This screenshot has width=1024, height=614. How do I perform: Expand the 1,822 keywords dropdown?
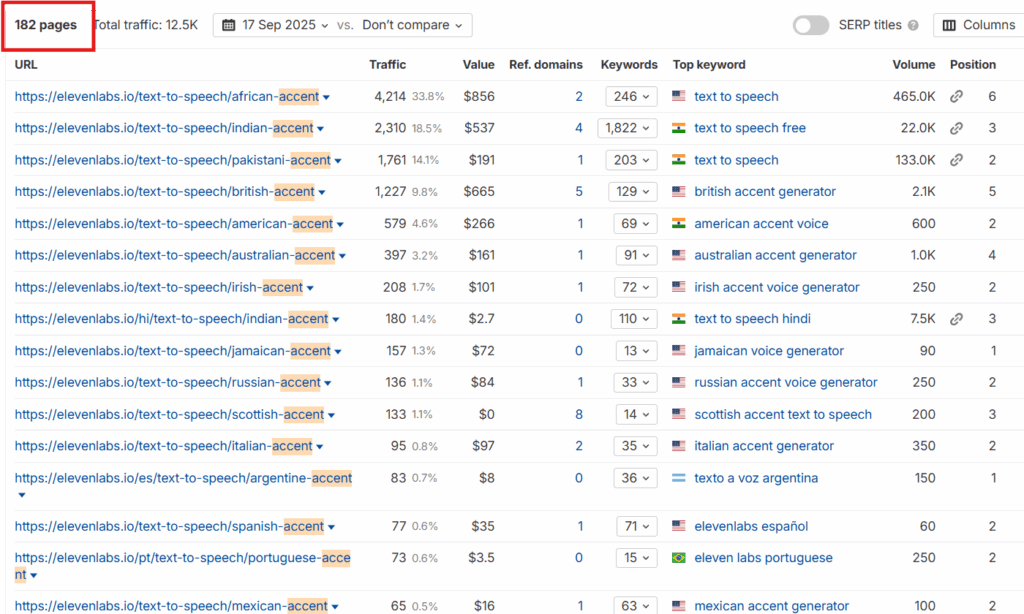pyautogui.click(x=627, y=128)
